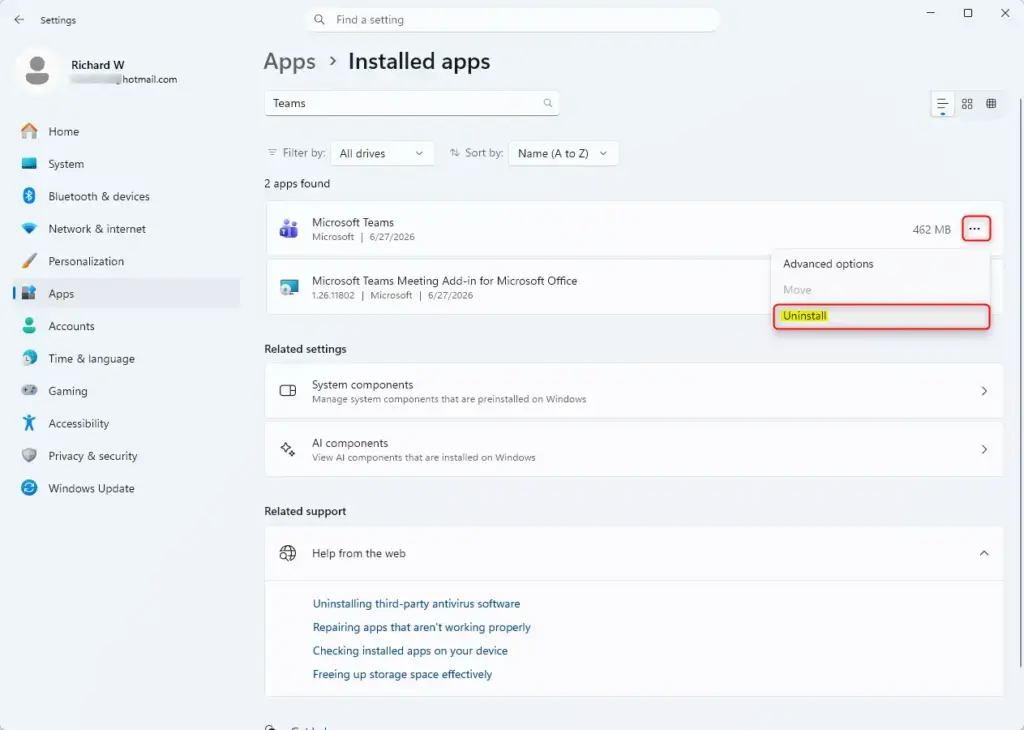Click the Teams app search field
The width and height of the screenshot is (1024, 730).
[x=411, y=103]
